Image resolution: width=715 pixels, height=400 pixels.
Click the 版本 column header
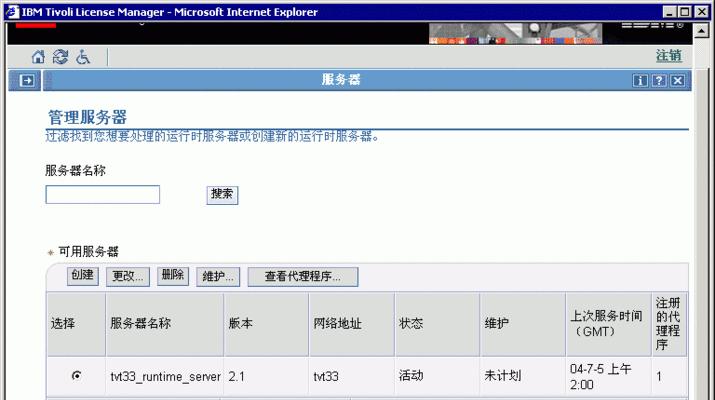pyautogui.click(x=266, y=324)
